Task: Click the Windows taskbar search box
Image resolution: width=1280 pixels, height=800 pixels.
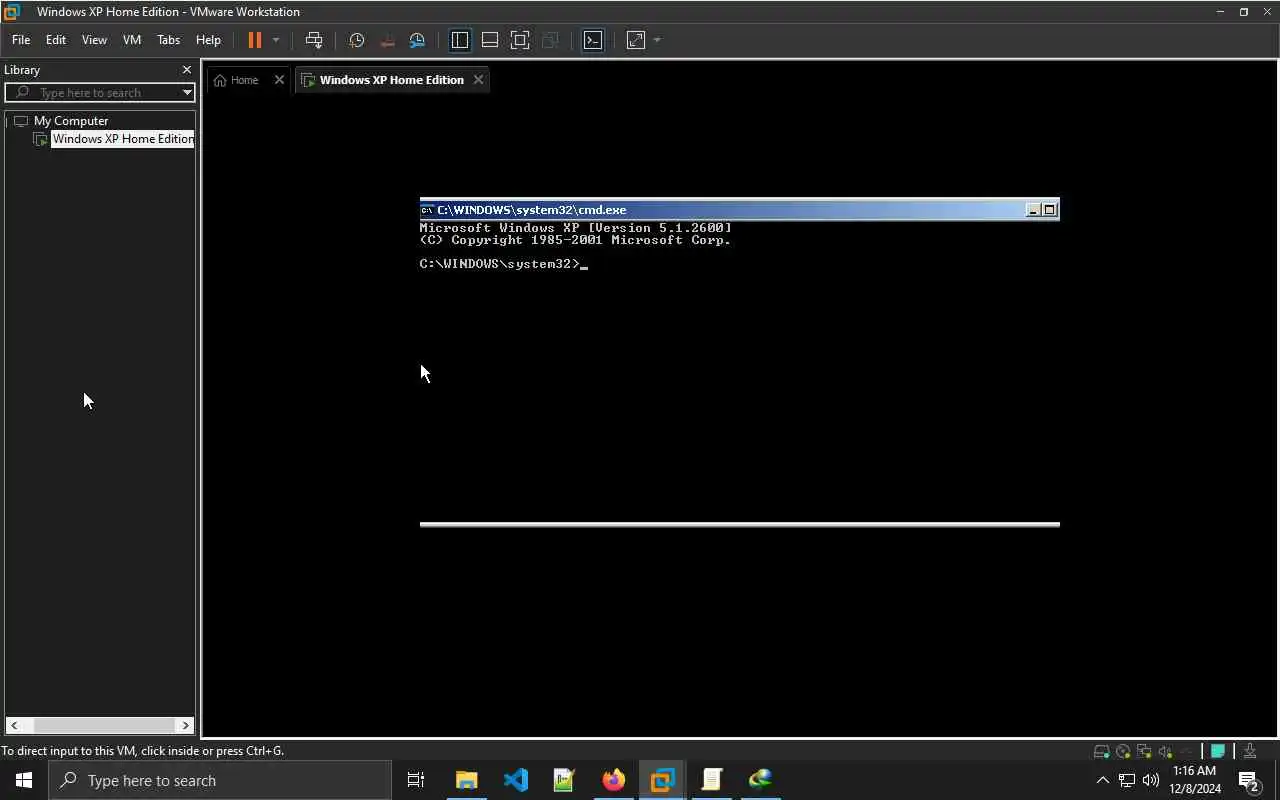Action: [220, 780]
